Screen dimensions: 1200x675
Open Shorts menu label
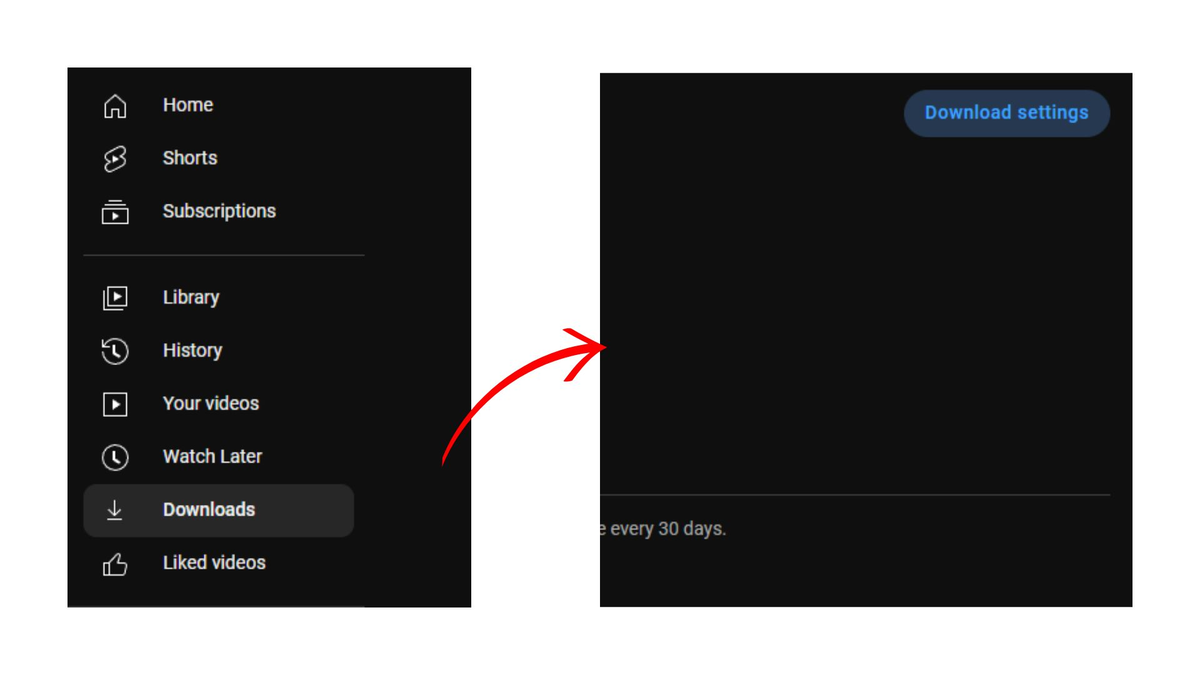[190, 158]
